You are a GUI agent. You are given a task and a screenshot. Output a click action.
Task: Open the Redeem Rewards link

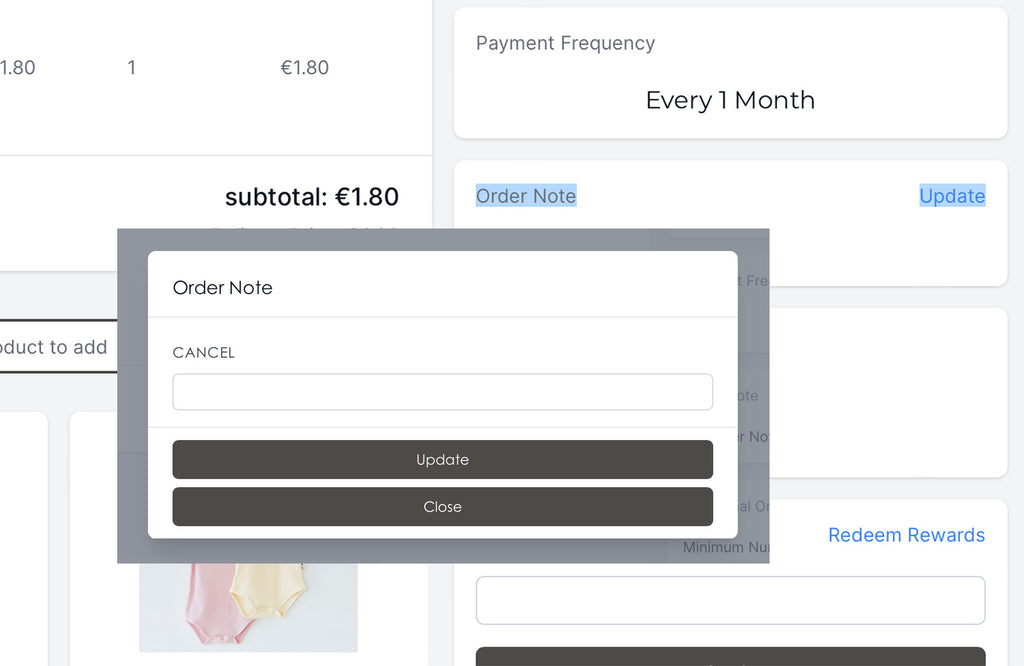[x=906, y=535]
